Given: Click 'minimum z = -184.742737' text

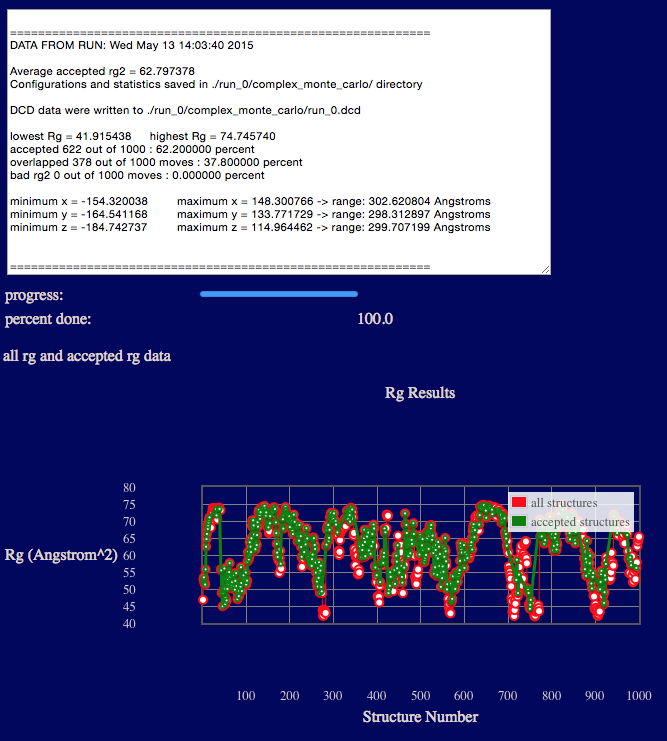Looking at the screenshot, I should click(78, 227).
